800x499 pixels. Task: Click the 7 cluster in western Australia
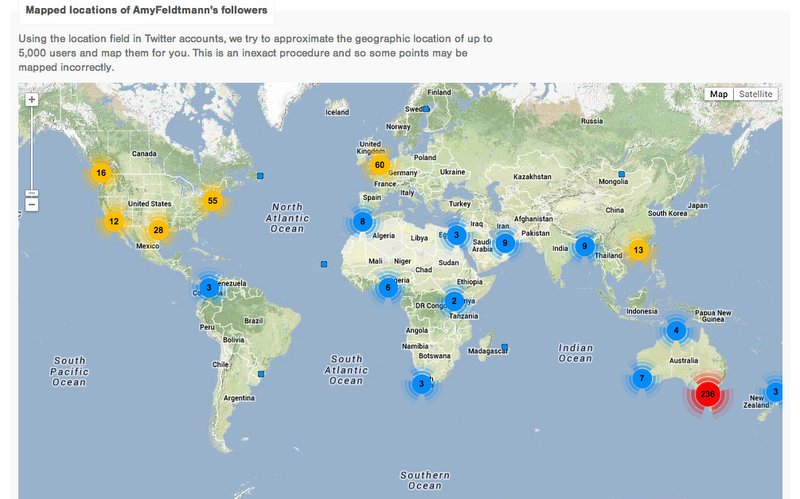click(x=642, y=379)
